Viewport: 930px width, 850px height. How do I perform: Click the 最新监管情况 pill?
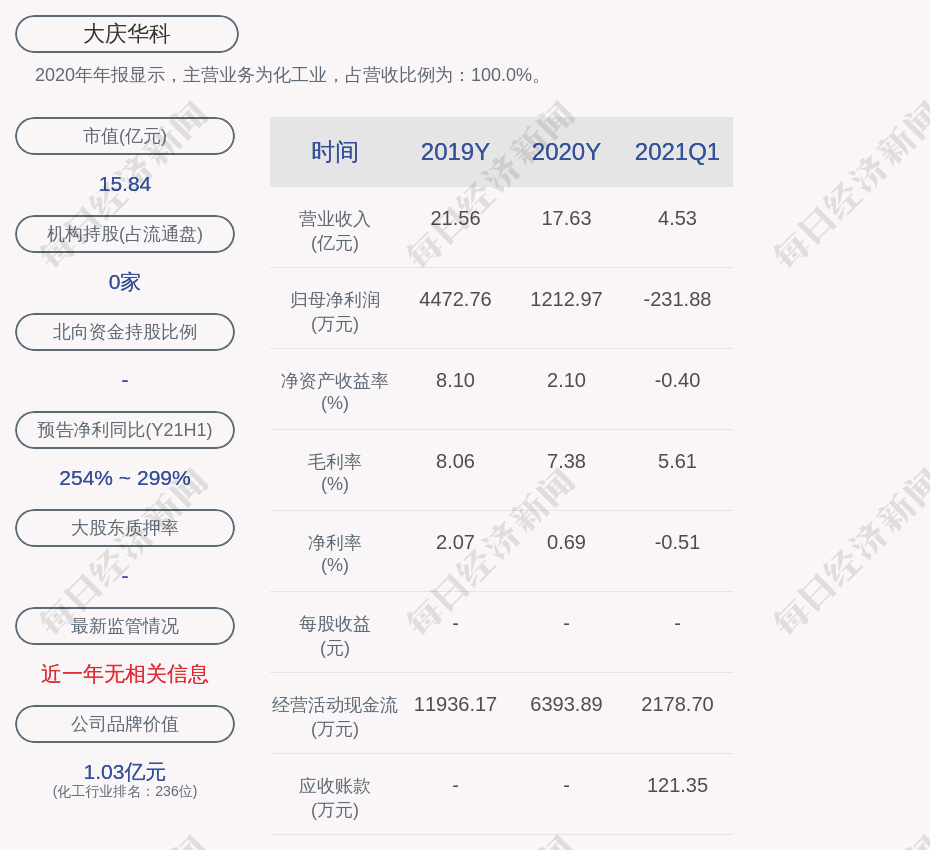125,626
